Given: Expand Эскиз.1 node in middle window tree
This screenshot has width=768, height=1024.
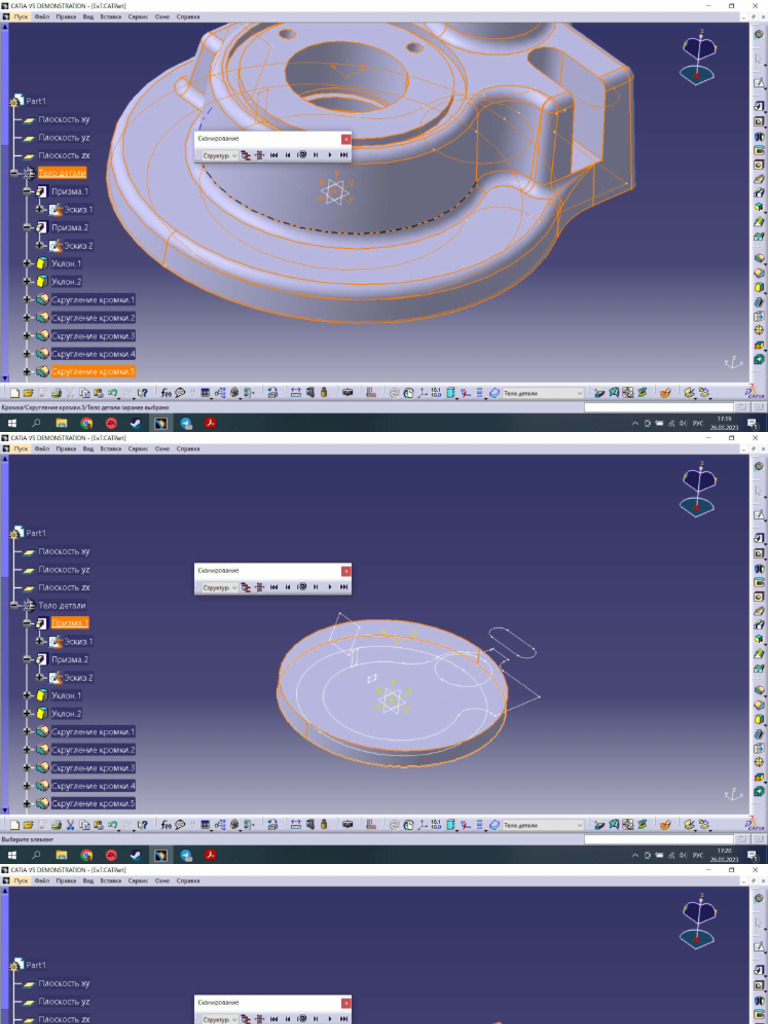Looking at the screenshot, I should click(x=40, y=641).
